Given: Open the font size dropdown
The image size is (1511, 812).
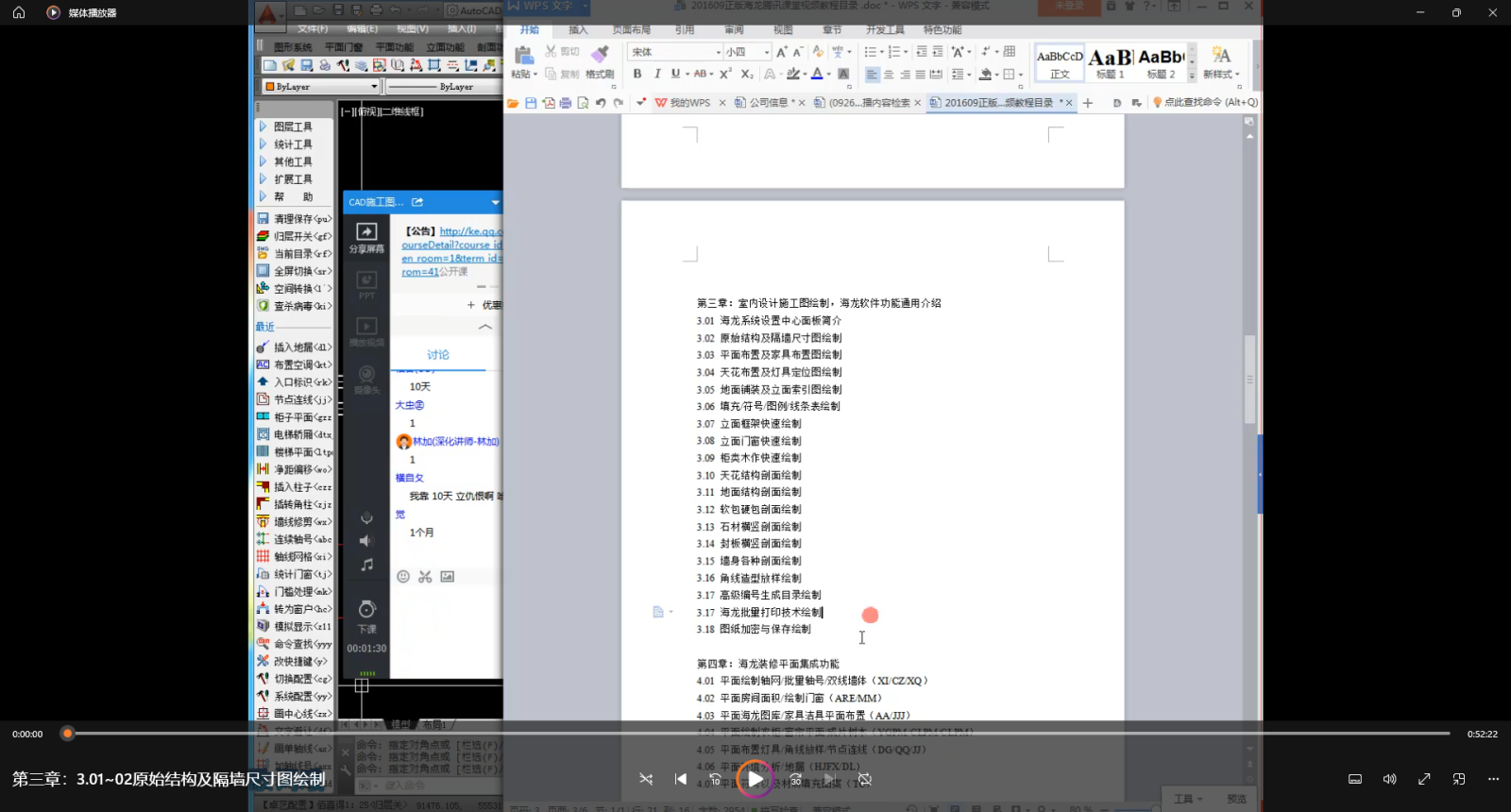Looking at the screenshot, I should click(x=766, y=52).
